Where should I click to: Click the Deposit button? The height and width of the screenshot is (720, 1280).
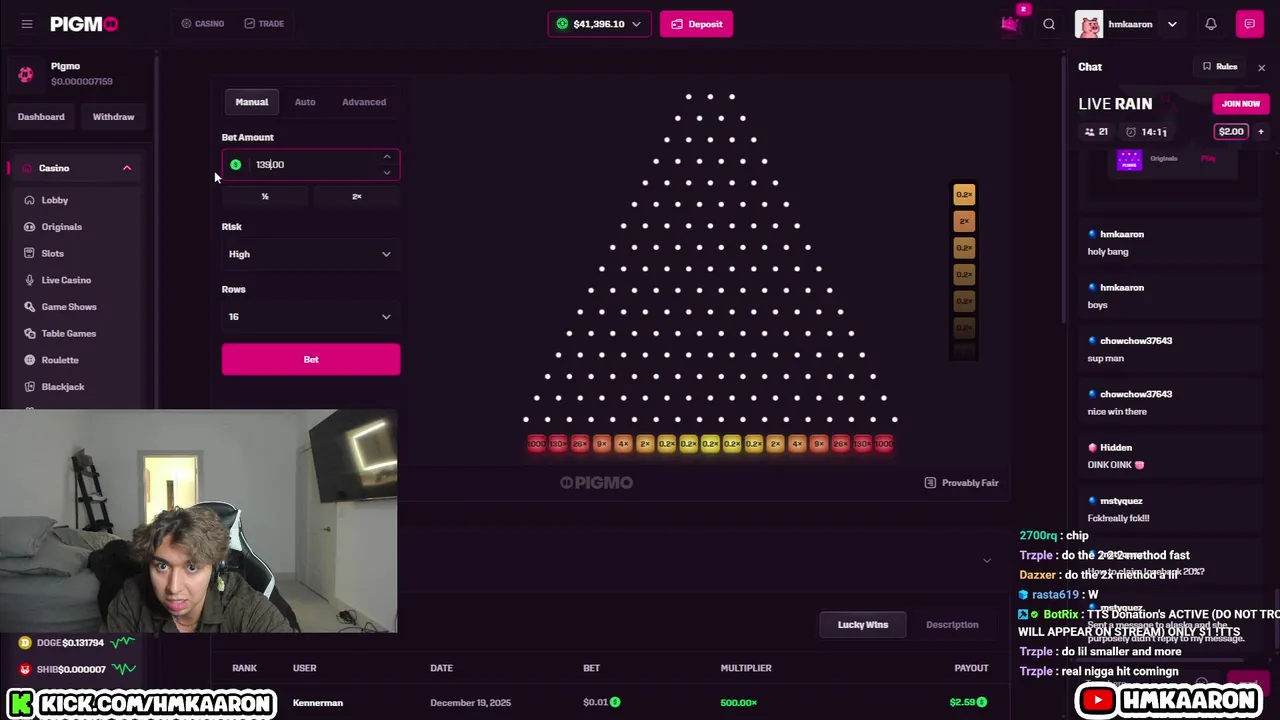click(697, 24)
